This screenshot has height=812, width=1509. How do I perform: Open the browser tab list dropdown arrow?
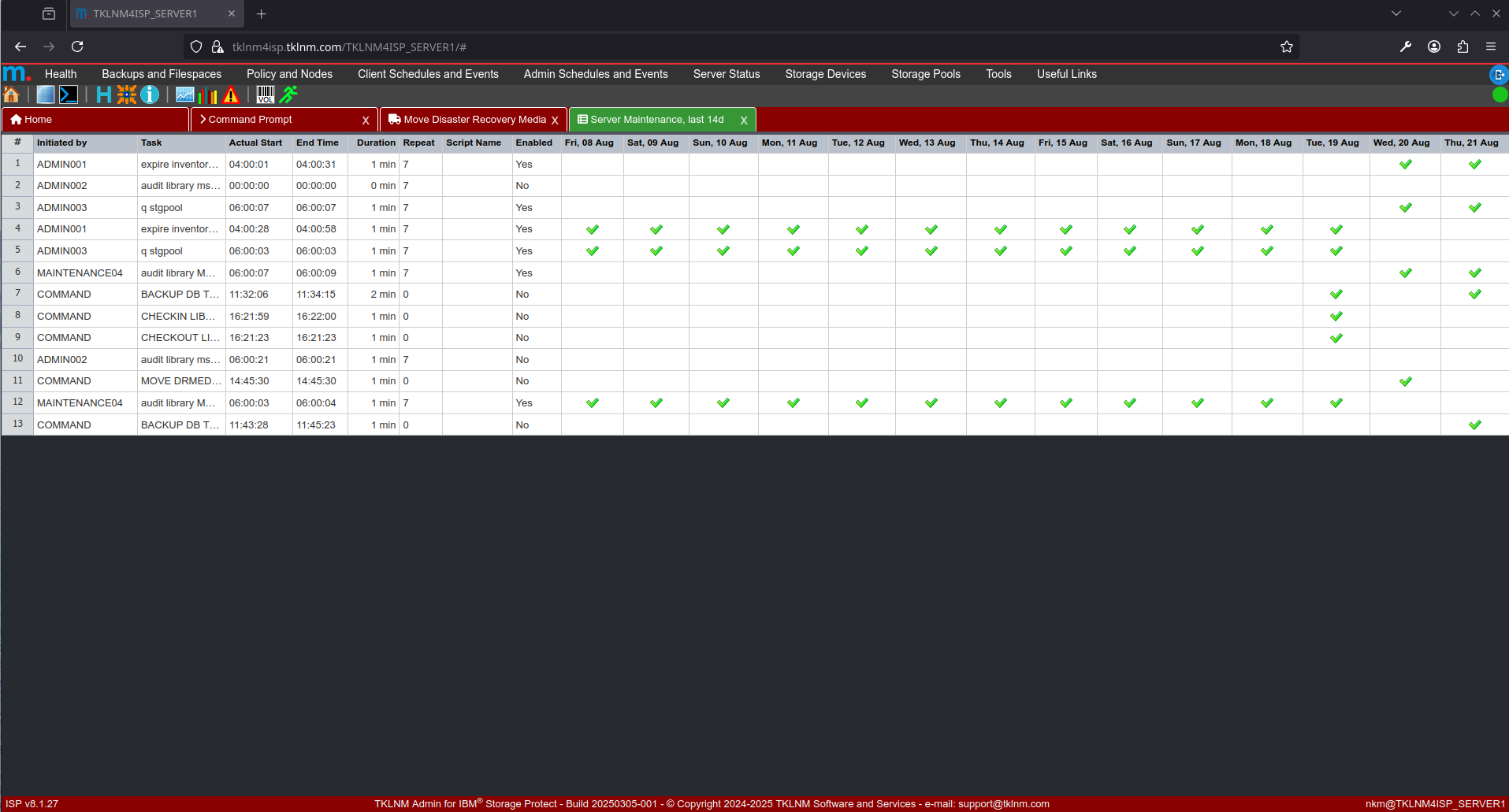pos(1396,13)
